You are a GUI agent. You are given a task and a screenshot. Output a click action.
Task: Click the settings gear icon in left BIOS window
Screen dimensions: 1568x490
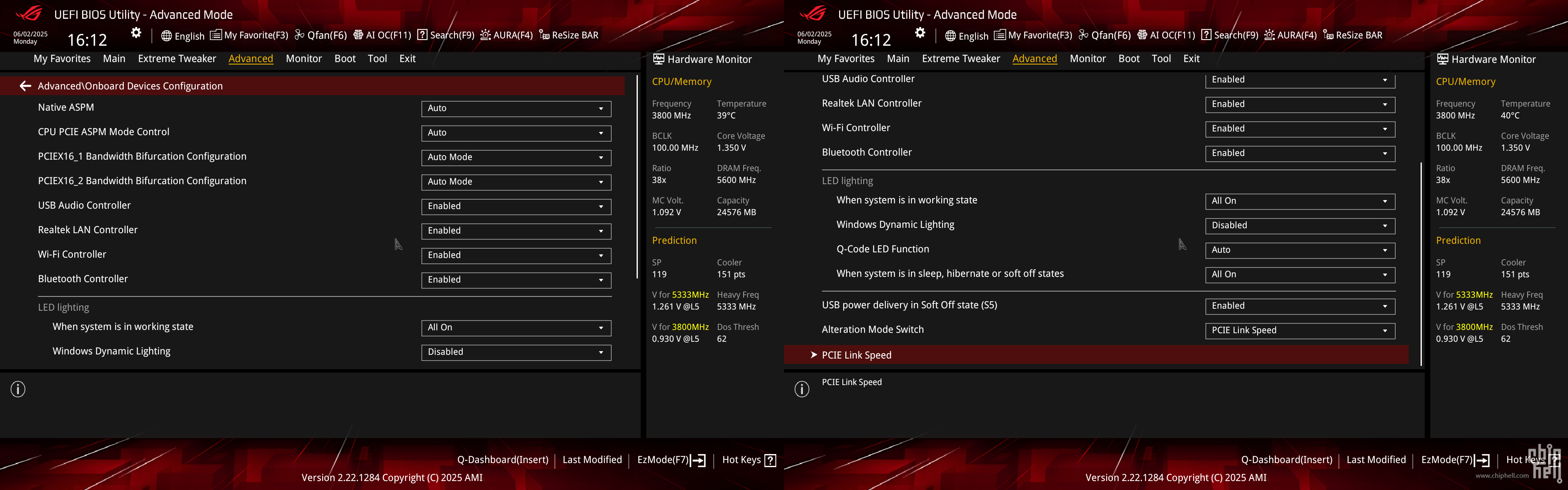(136, 33)
